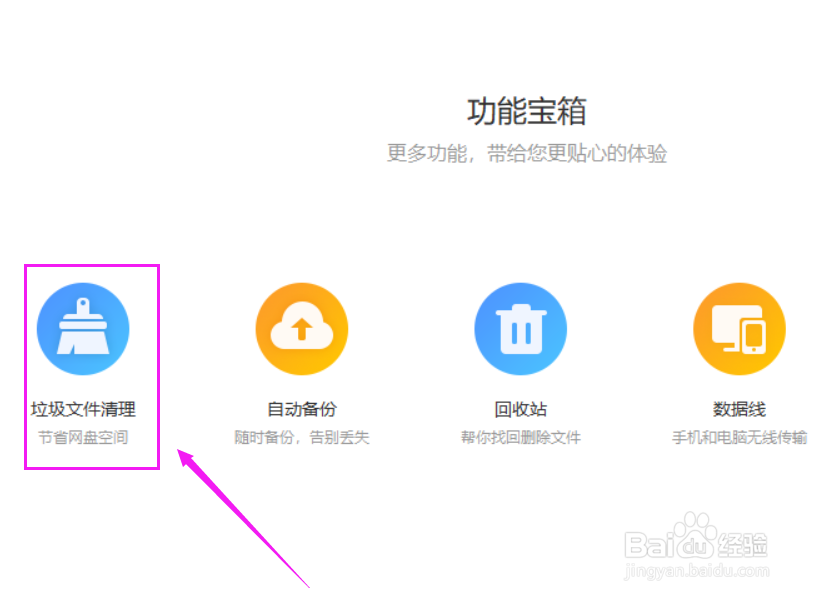
Task: Click the 随时备份，告别丢失 description
Action: [301, 436]
